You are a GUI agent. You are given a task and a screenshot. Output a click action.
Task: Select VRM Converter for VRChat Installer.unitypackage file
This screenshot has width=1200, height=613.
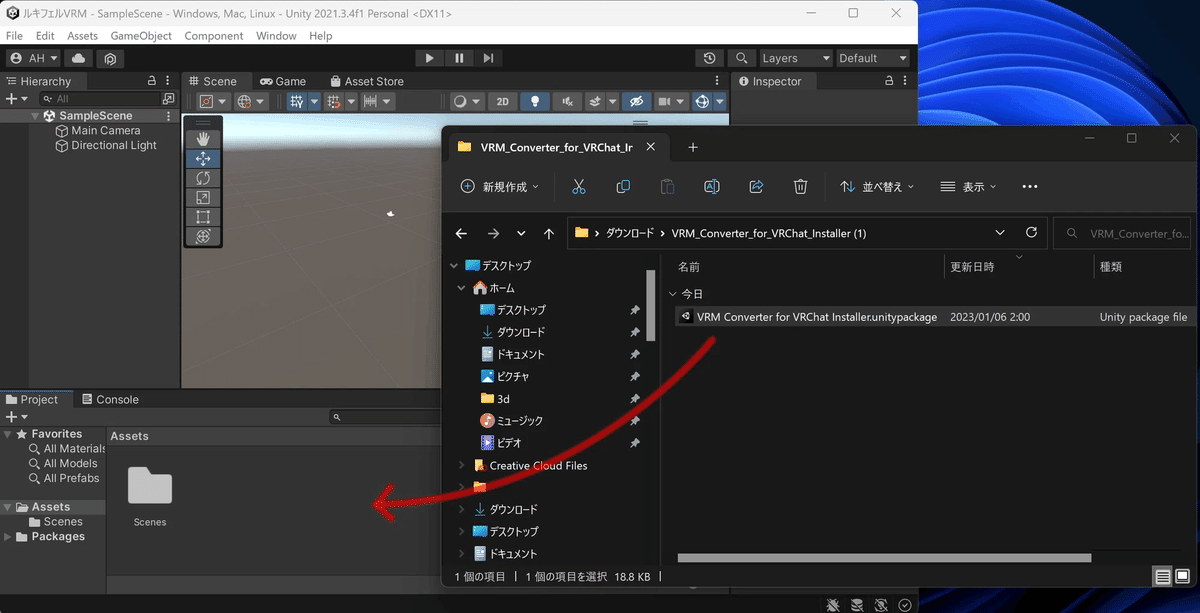[933, 317]
